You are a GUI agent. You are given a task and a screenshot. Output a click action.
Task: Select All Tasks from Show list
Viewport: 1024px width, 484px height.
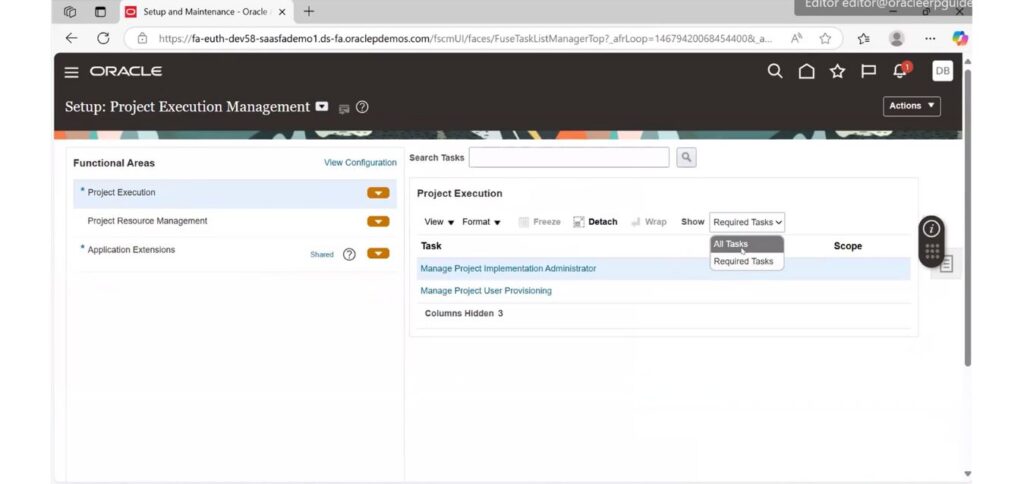746,244
